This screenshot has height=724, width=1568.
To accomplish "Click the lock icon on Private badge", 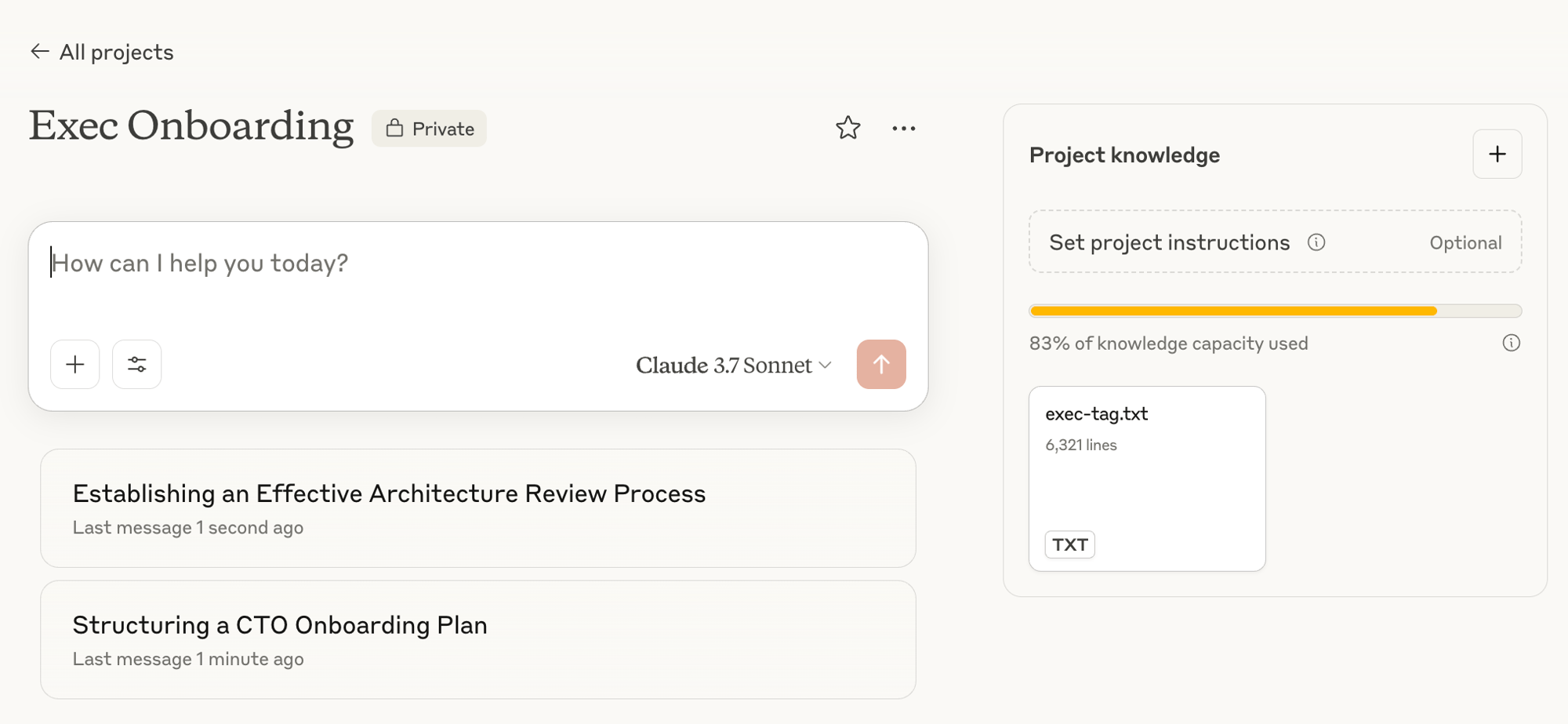I will pos(394,129).
